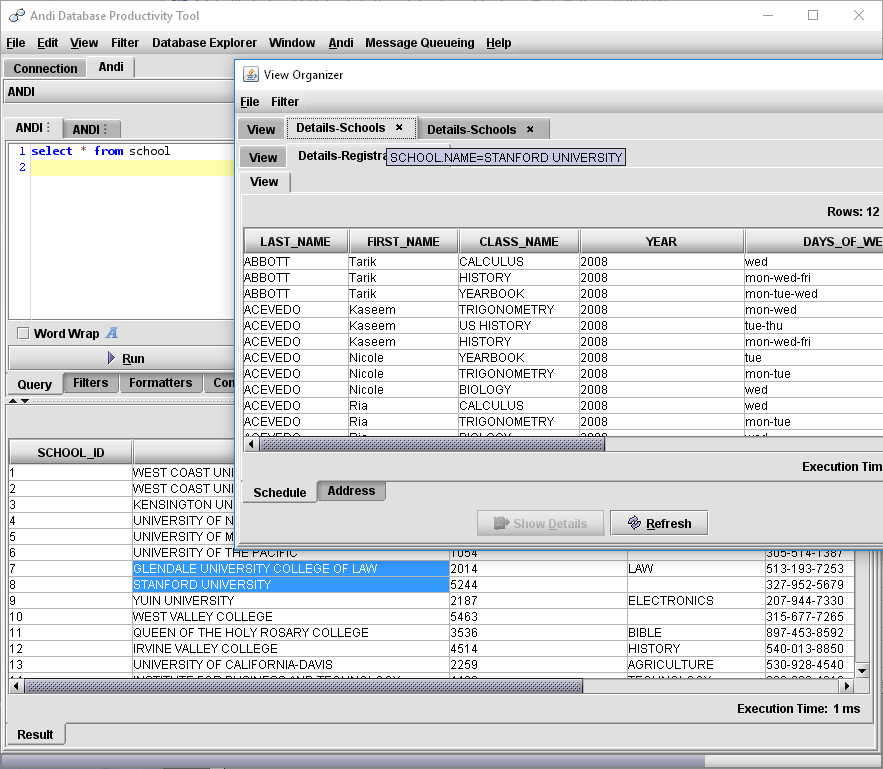Switch to the Formatters tab

tap(160, 382)
